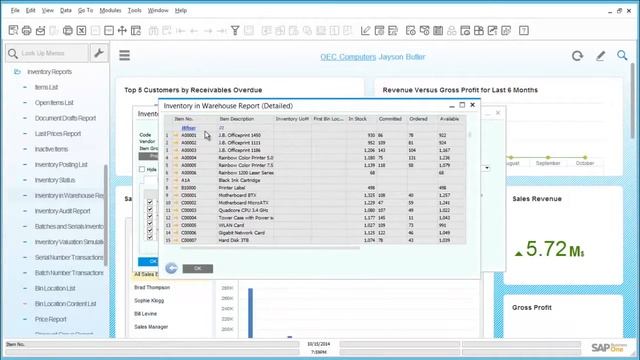Open the link arrow for item B10000
The height and width of the screenshot is (360, 640).
tap(176, 188)
